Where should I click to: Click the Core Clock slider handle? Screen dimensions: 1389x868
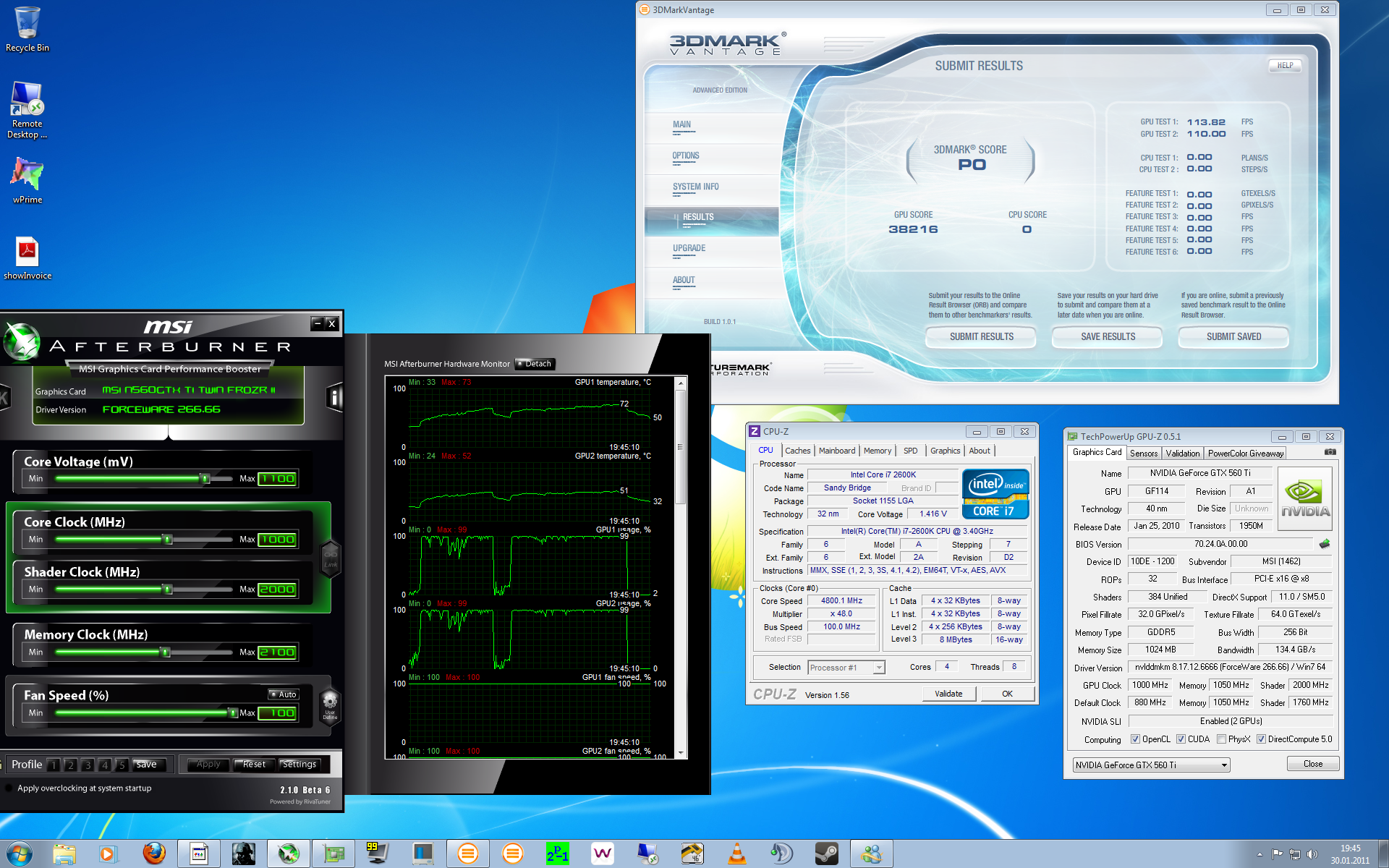pyautogui.click(x=168, y=539)
